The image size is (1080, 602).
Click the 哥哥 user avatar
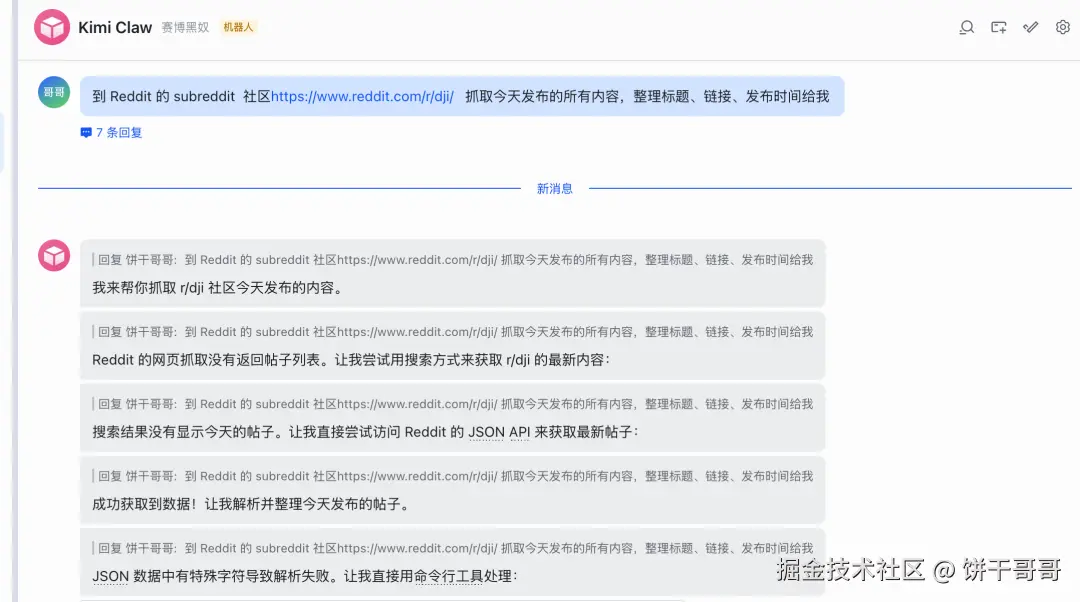(x=54, y=92)
